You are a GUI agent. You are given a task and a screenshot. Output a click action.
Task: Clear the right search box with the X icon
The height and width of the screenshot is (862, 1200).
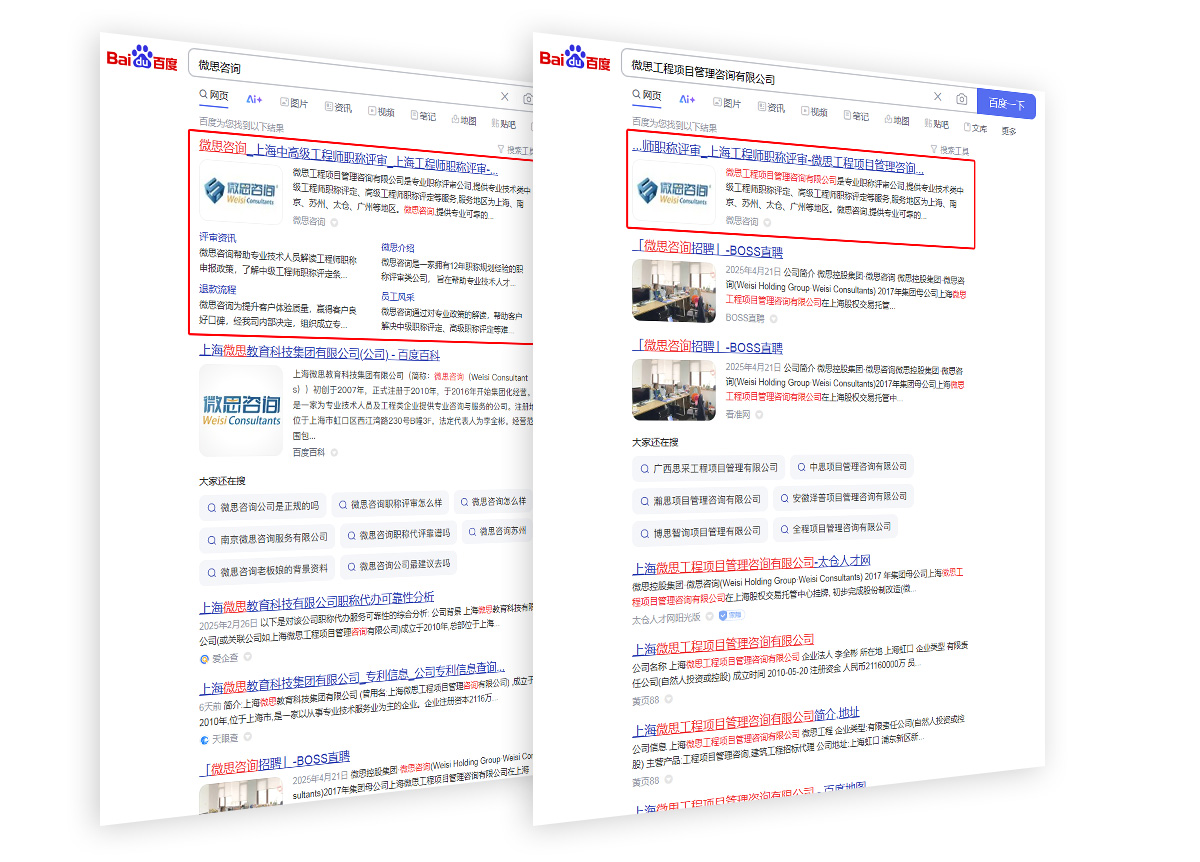click(x=937, y=97)
